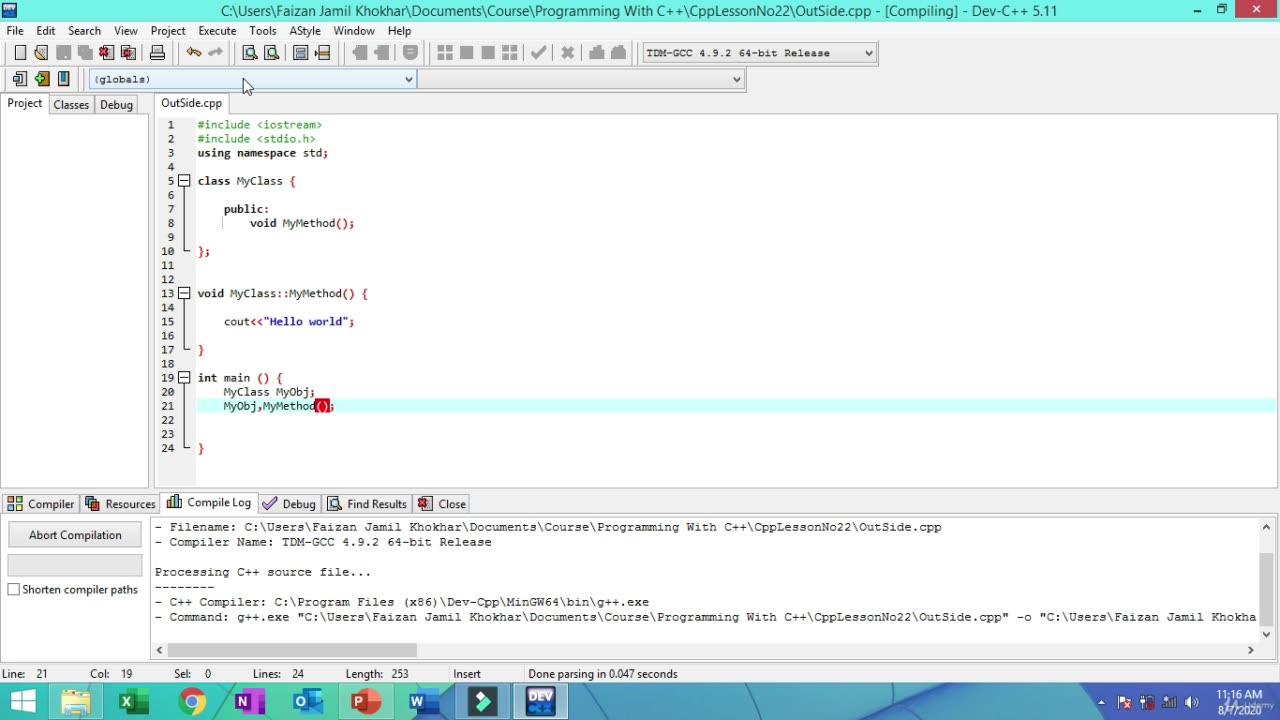Click the compile log scroll right arrow
The width and height of the screenshot is (1280, 720).
coord(1250,650)
